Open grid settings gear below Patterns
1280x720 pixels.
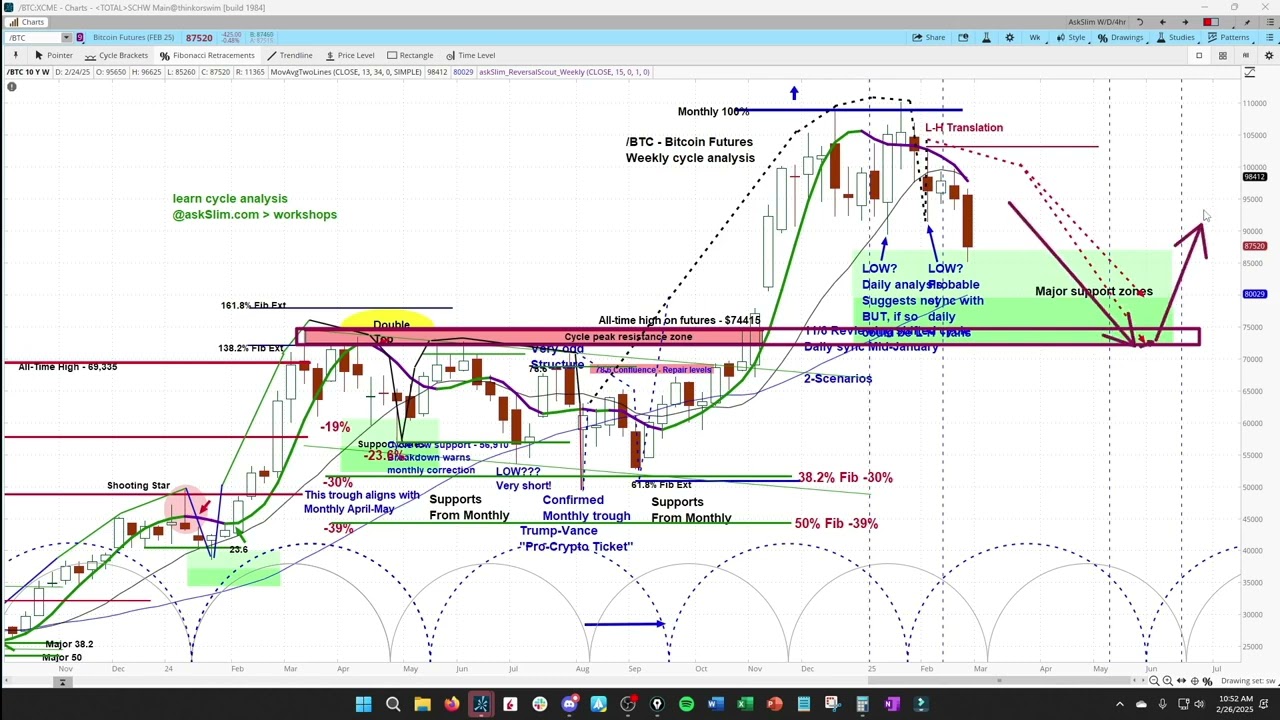click(x=1268, y=55)
